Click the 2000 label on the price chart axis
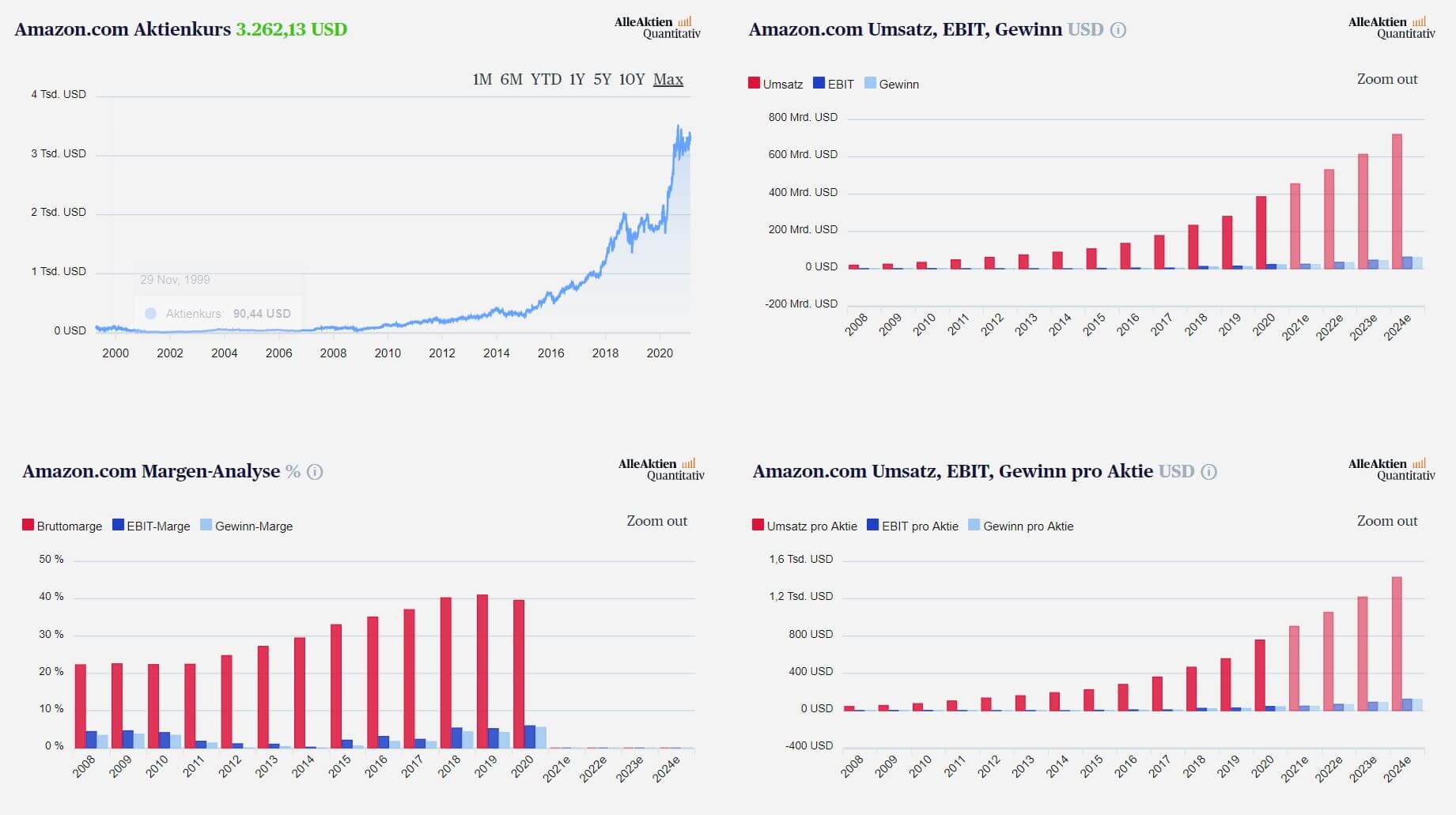 (x=115, y=353)
